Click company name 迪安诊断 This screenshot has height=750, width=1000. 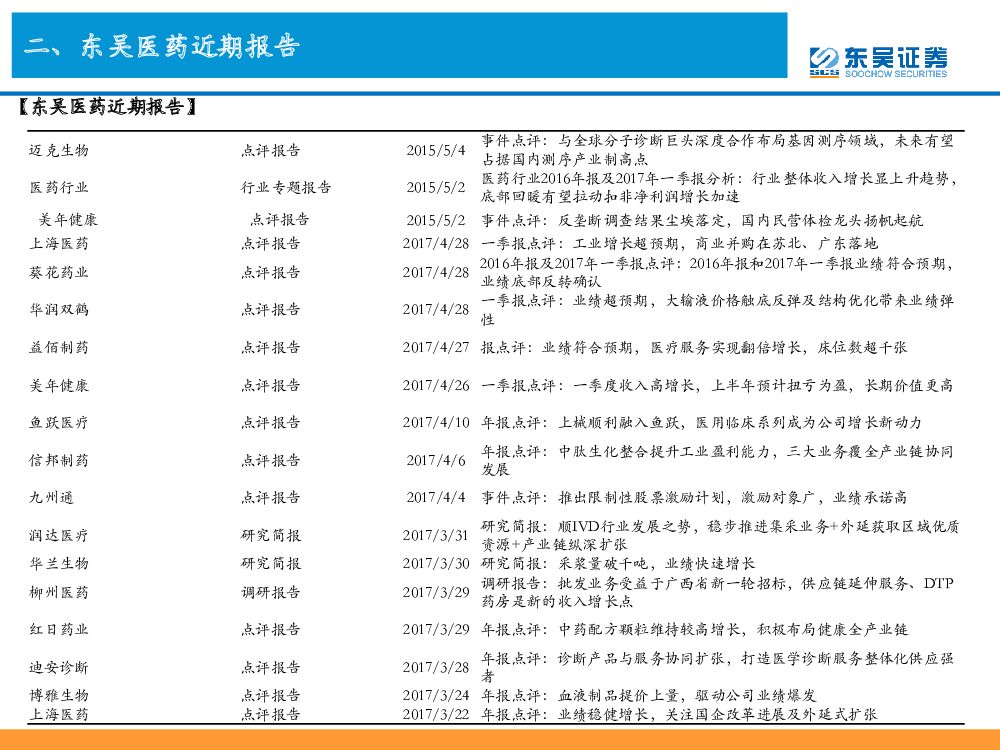click(59, 668)
